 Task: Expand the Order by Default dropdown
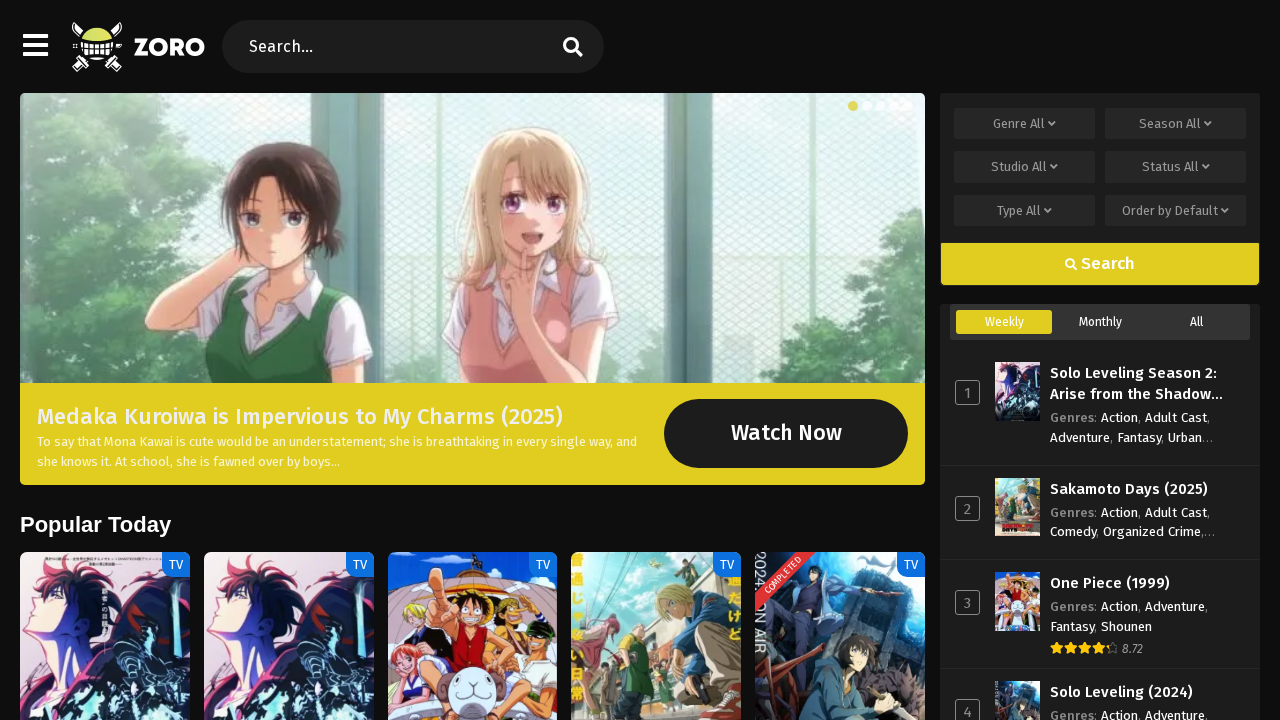tap(1175, 211)
